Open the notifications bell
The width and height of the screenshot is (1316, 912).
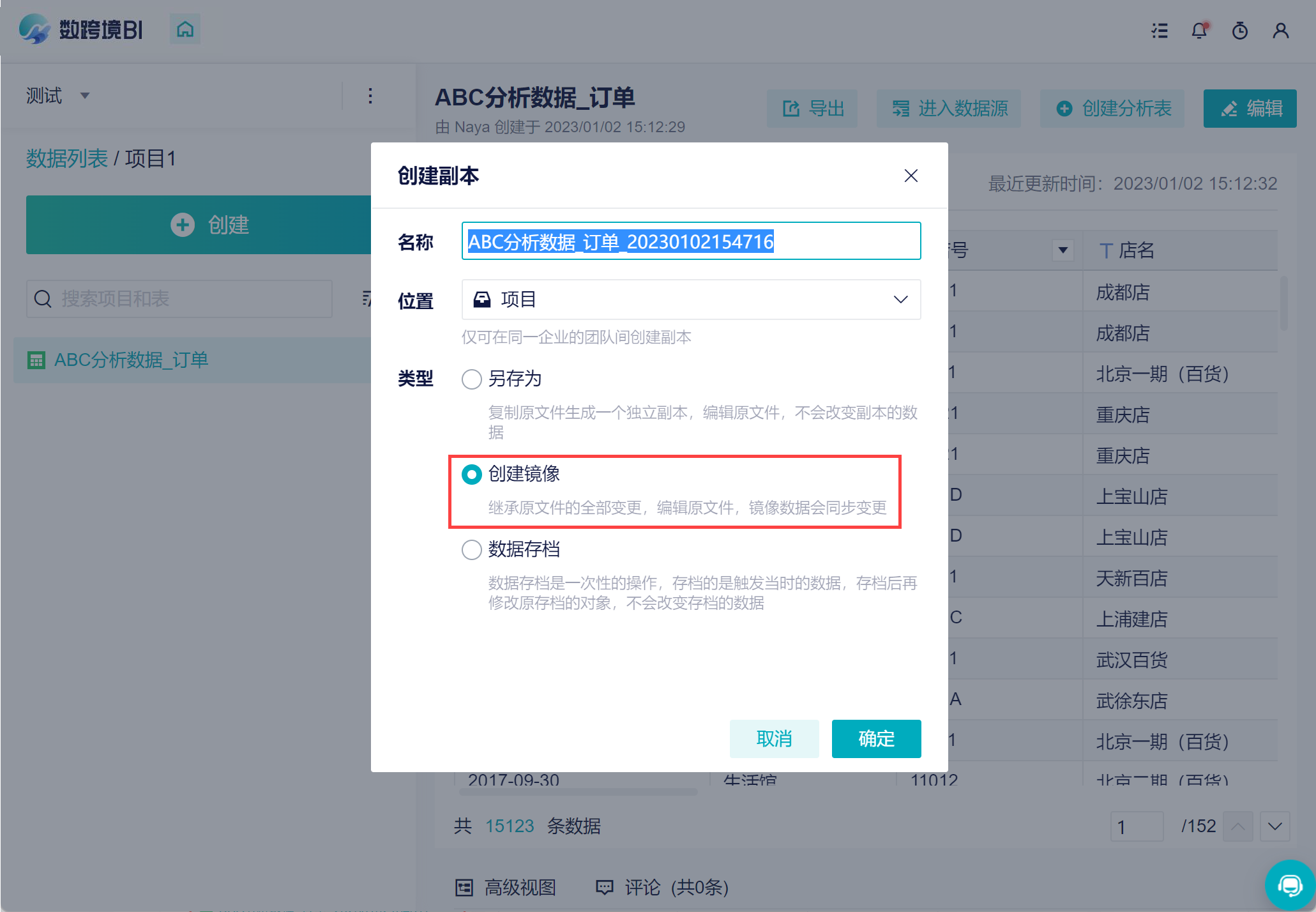pyautogui.click(x=1199, y=31)
